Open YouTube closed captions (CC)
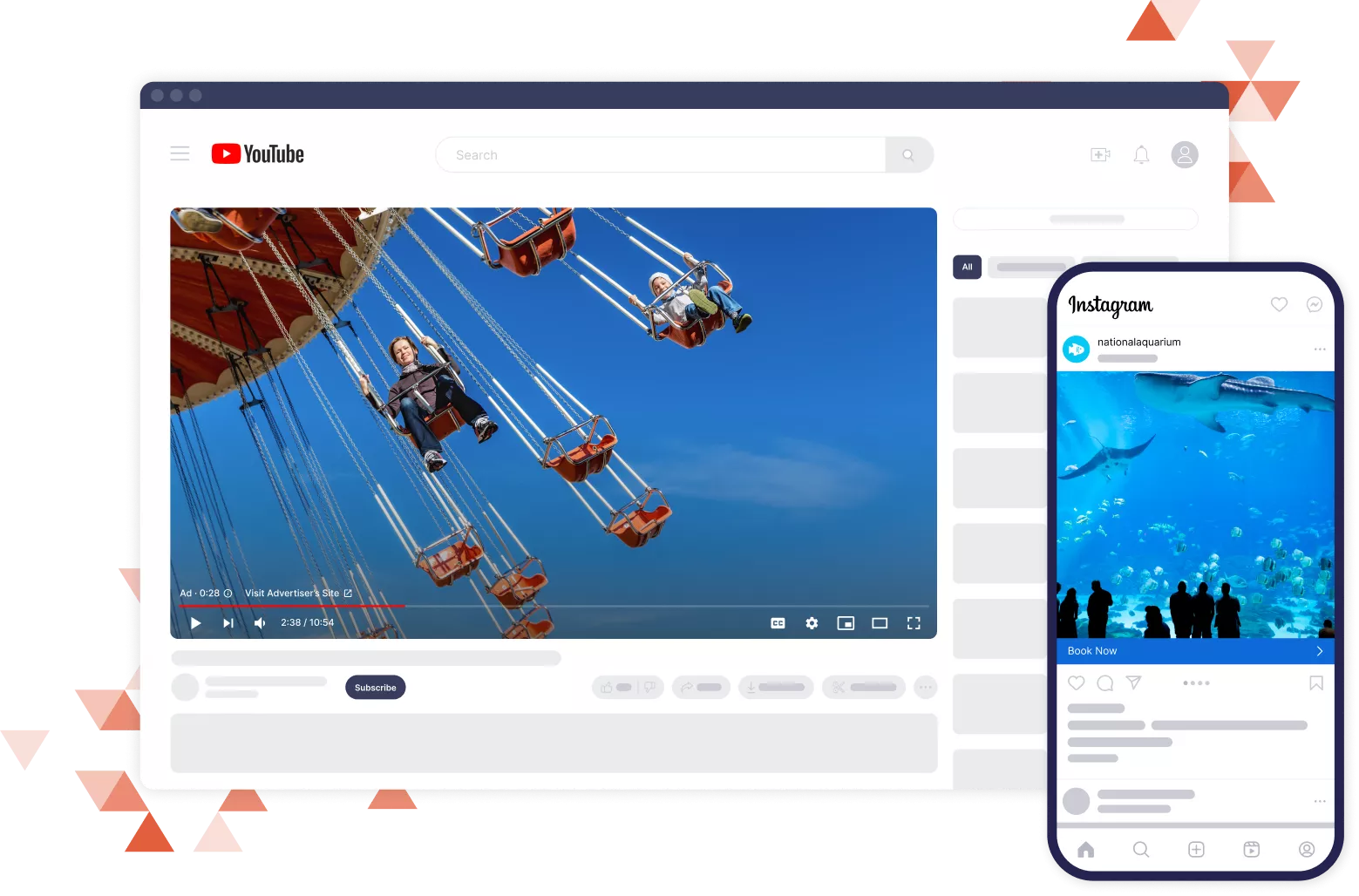 pos(778,622)
